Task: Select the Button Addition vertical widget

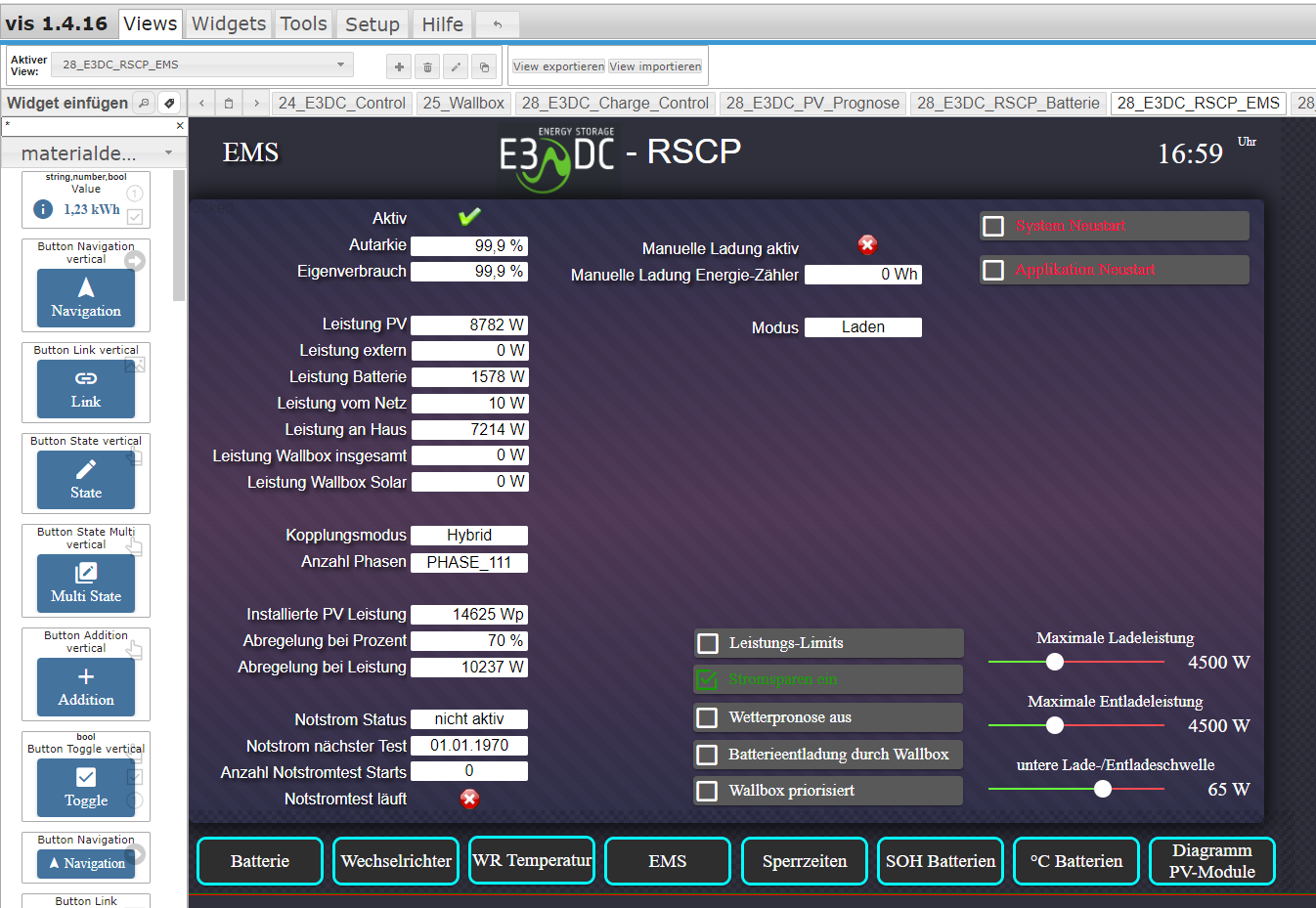Action: click(x=86, y=674)
